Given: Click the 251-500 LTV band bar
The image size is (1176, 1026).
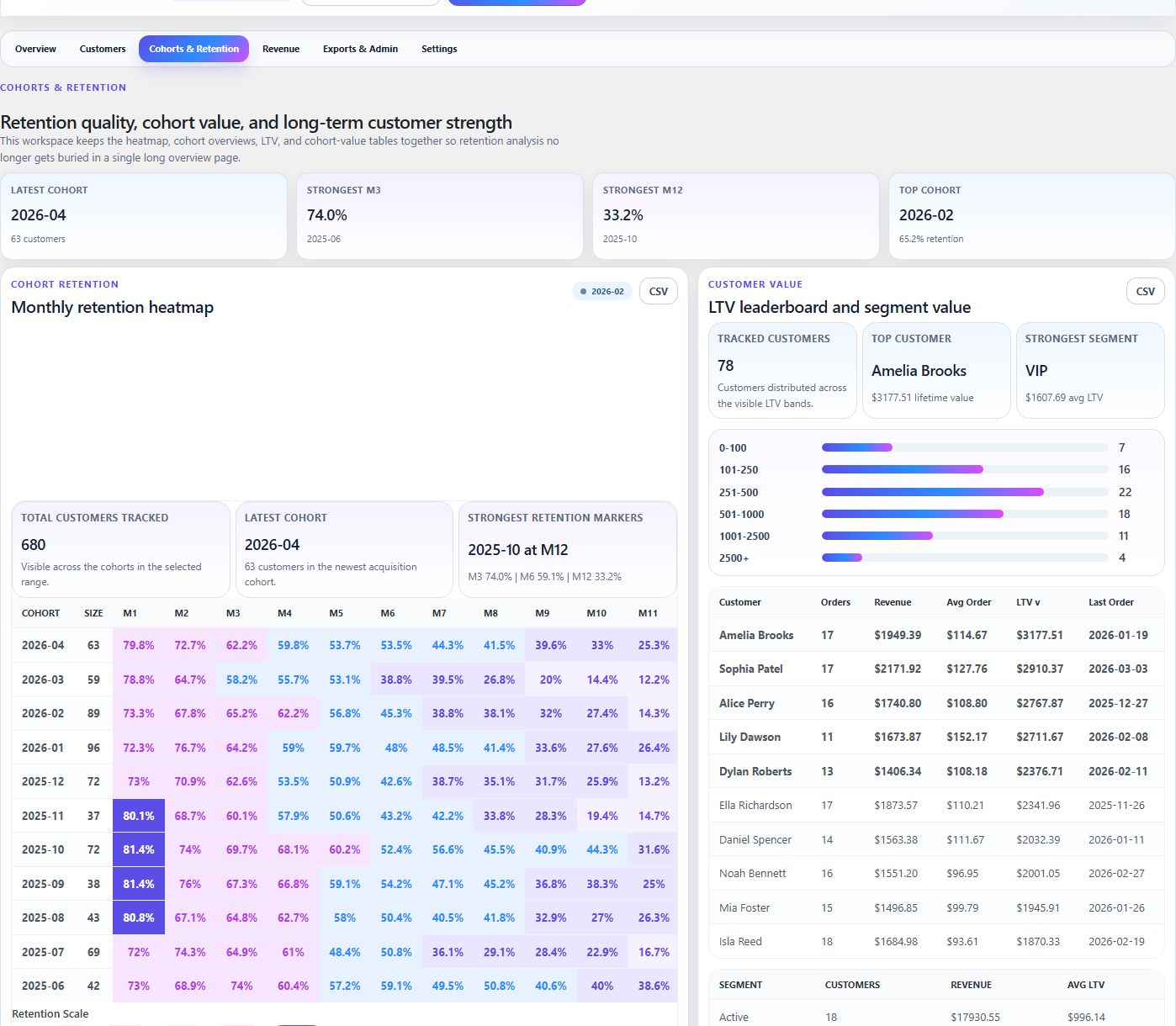Looking at the screenshot, I should point(932,492).
